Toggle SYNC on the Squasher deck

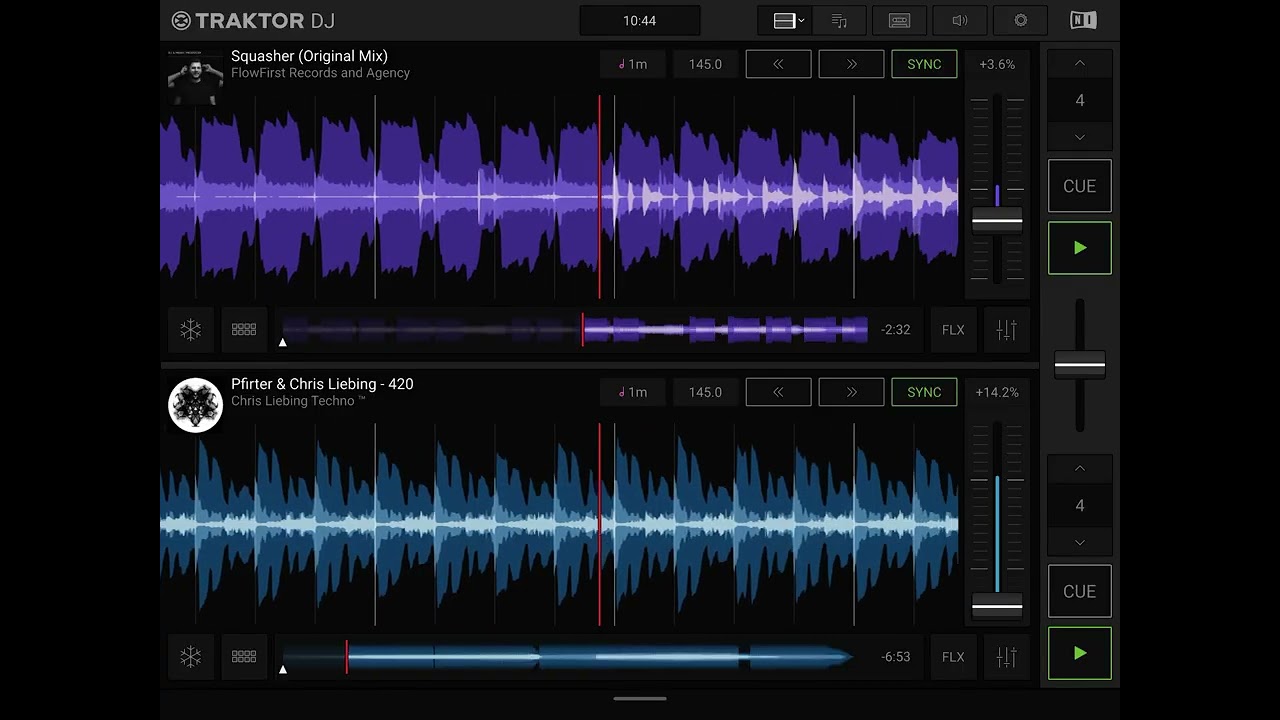(924, 64)
